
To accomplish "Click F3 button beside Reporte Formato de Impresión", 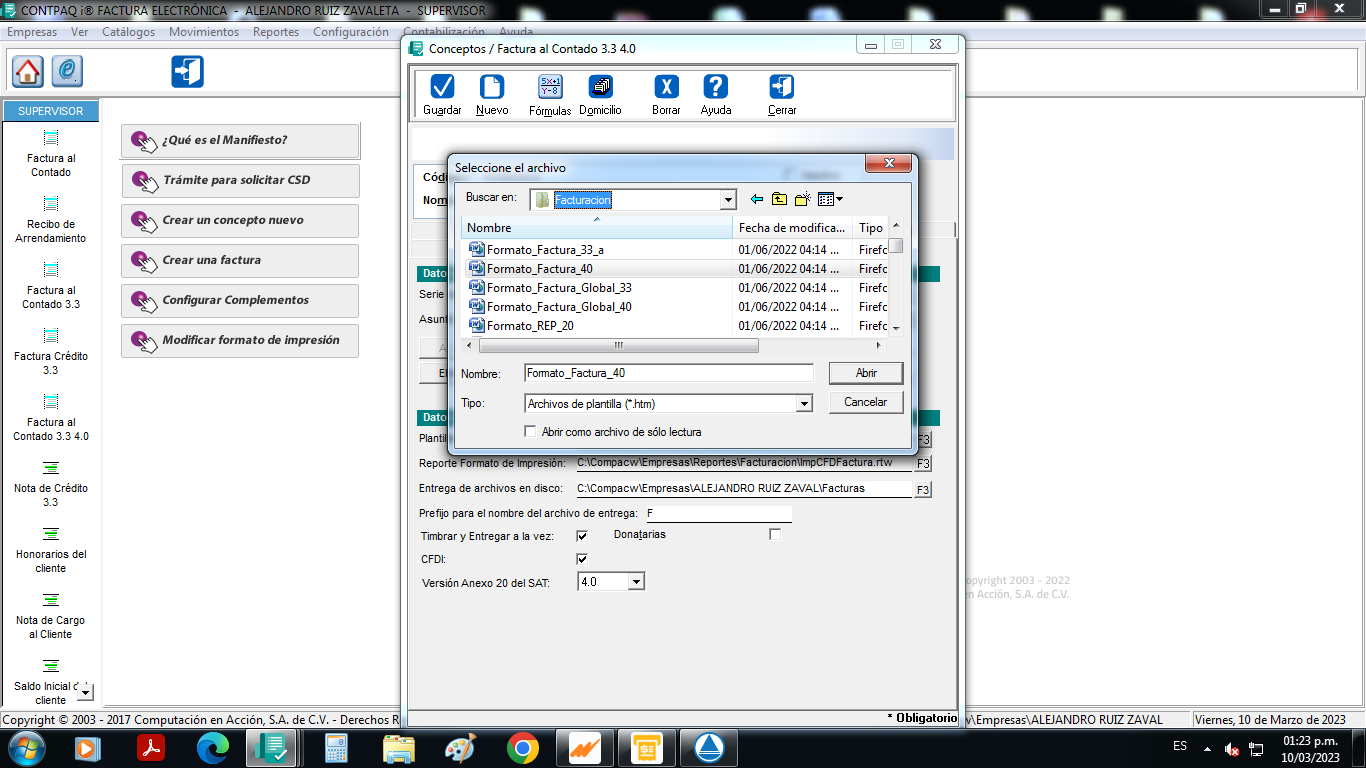I will (x=923, y=464).
